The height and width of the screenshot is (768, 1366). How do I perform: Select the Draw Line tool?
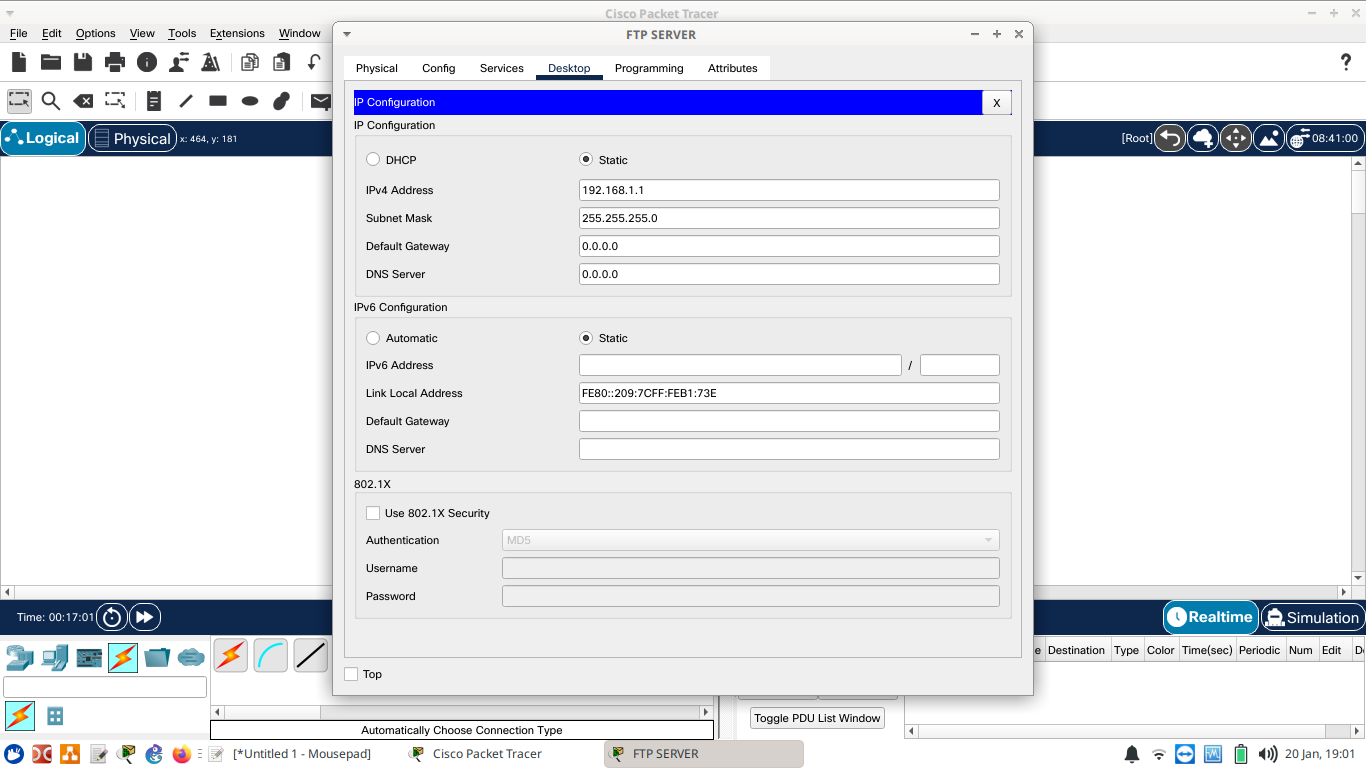[x=186, y=101]
